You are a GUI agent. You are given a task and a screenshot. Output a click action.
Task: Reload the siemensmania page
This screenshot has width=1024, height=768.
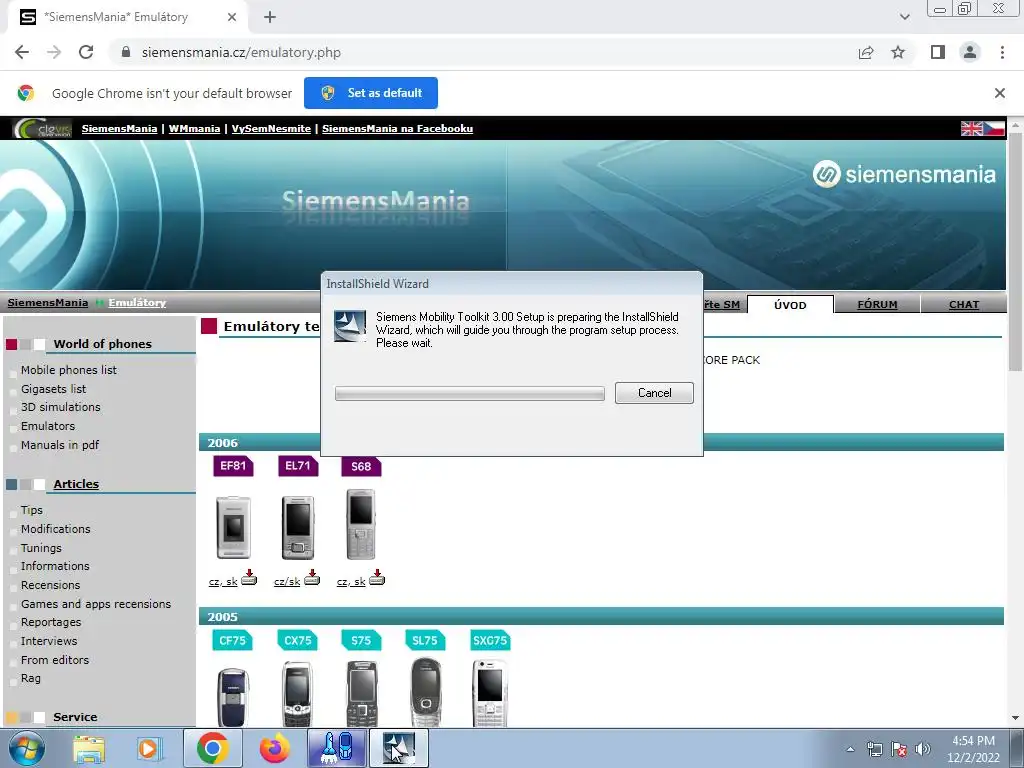[86, 52]
